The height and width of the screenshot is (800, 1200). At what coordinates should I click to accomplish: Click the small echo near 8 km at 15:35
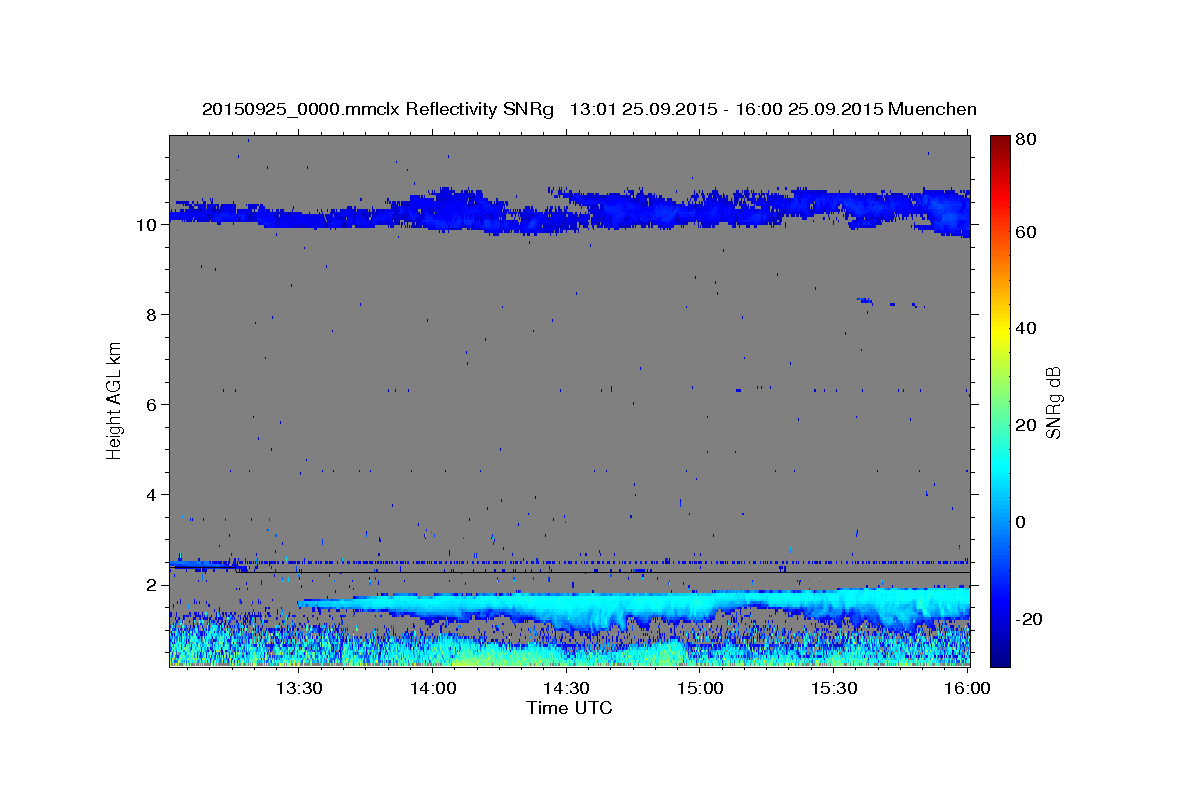866,300
